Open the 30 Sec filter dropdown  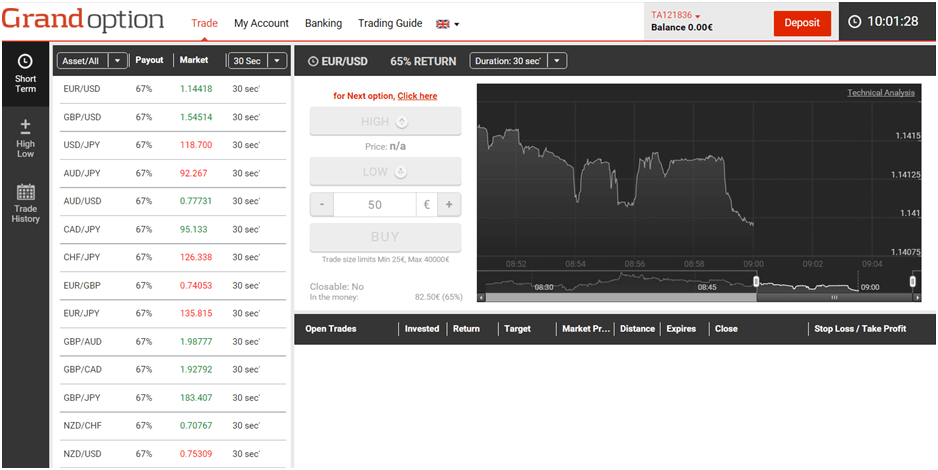tap(258, 60)
